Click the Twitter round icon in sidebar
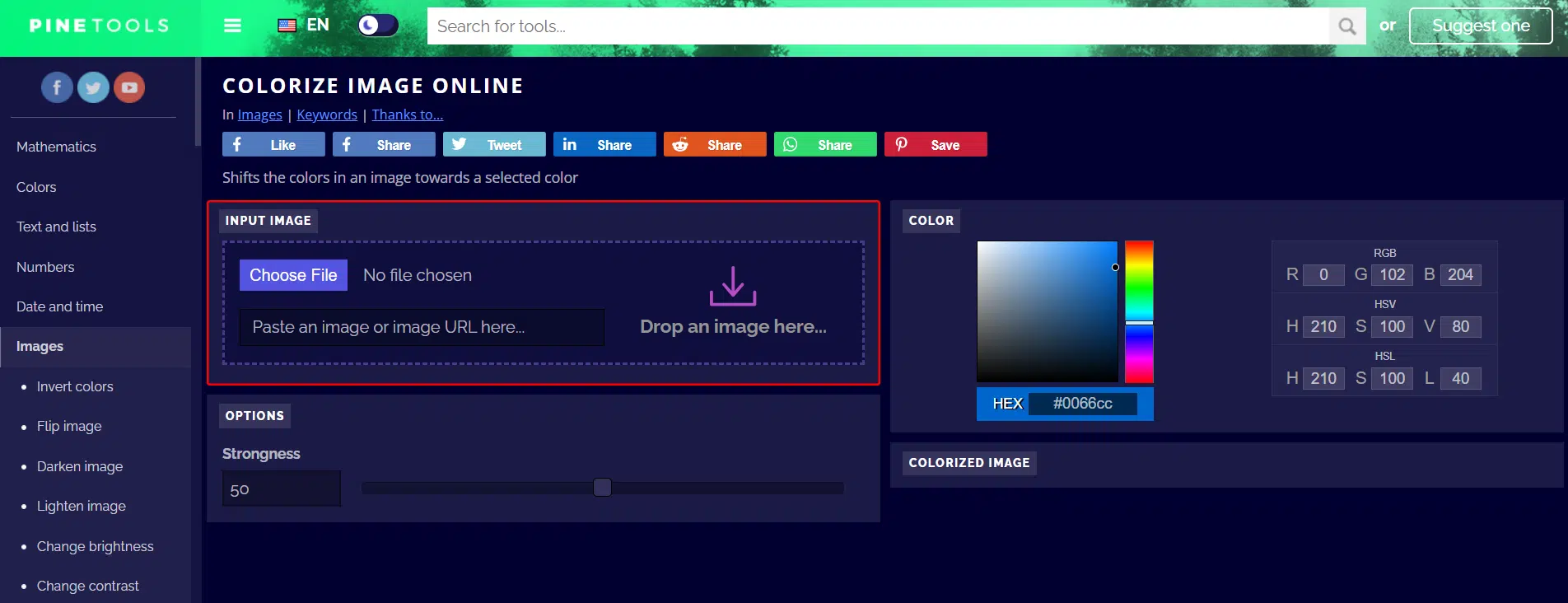This screenshot has height=603, width=1568. [x=93, y=87]
